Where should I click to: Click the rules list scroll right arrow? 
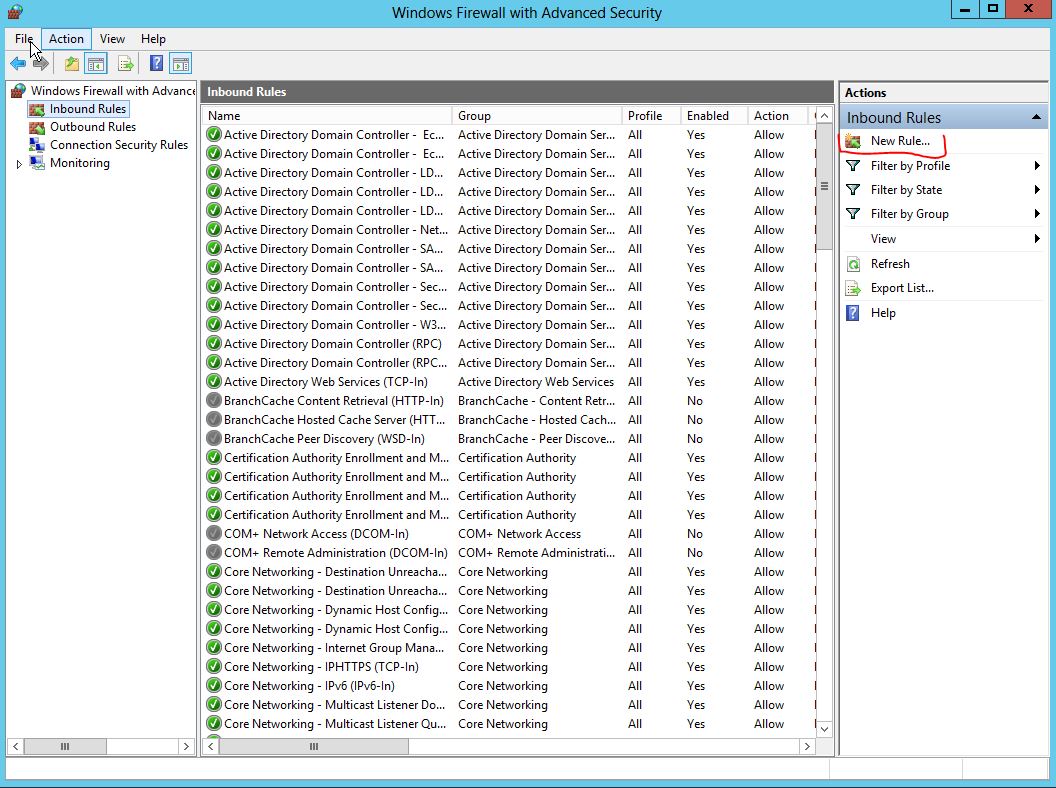(807, 746)
